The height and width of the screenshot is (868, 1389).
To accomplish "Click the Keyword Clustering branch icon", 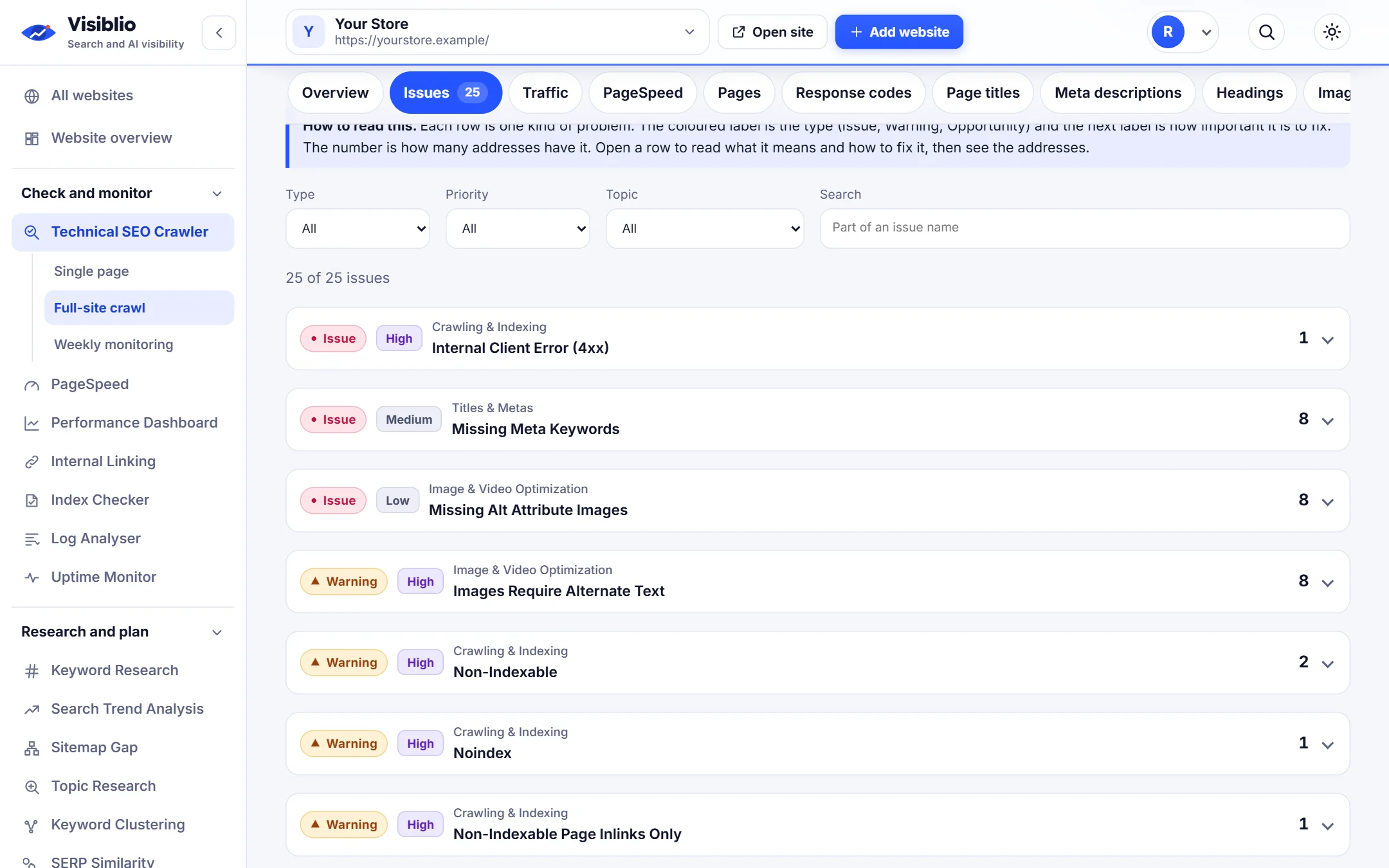I will coord(32,825).
